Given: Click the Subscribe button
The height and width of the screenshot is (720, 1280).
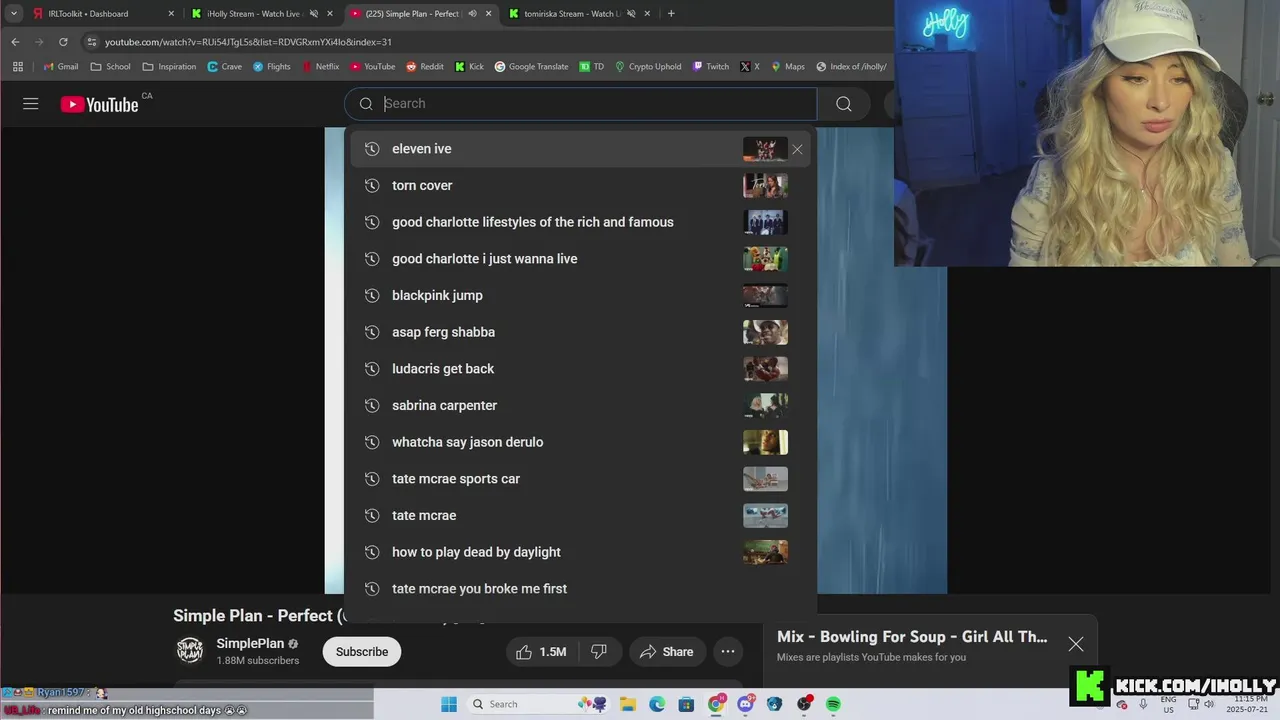Looking at the screenshot, I should (x=362, y=652).
